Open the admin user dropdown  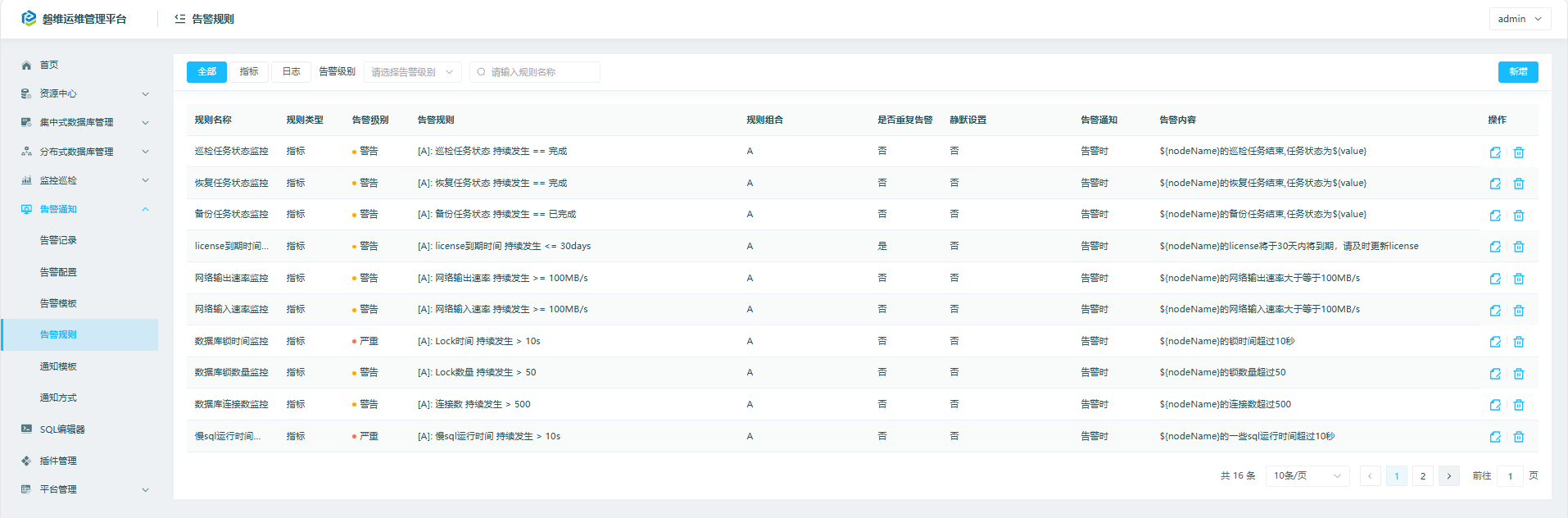pos(1520,19)
